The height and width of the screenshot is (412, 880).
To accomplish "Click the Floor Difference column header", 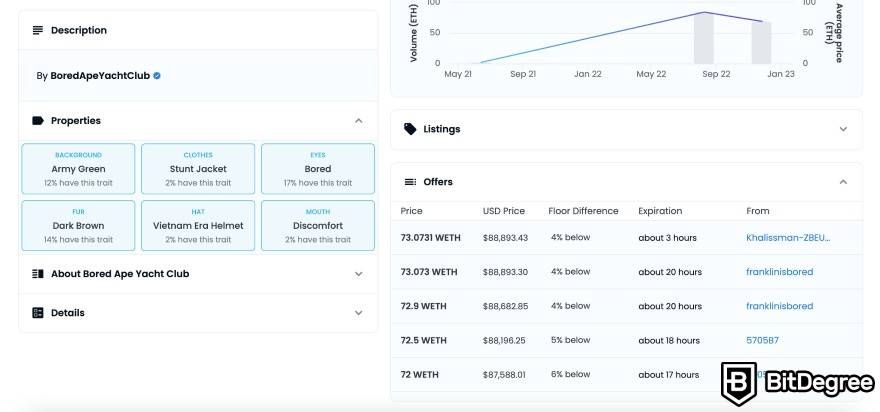I will pyautogui.click(x=583, y=211).
